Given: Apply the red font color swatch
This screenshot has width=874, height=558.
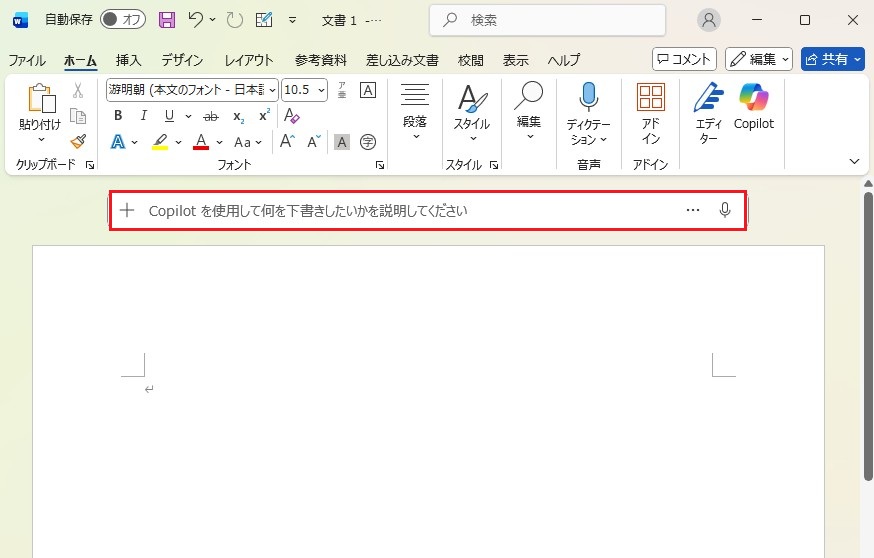Looking at the screenshot, I should (x=200, y=142).
